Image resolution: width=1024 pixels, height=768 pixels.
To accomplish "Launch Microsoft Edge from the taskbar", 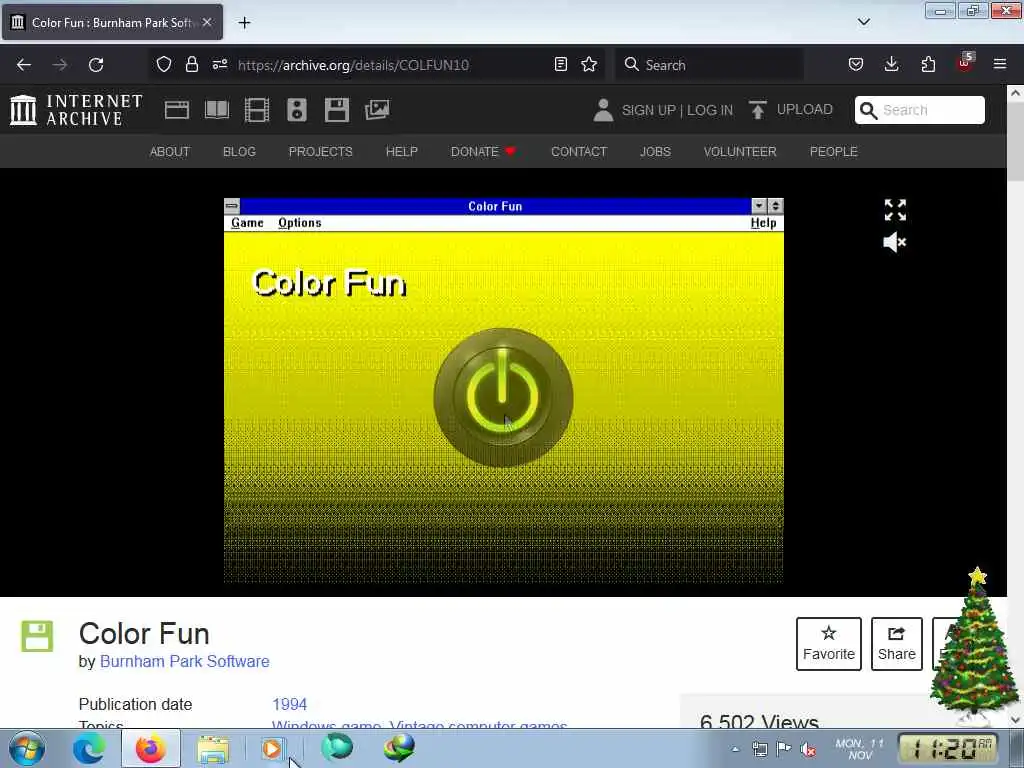I will pos(89,748).
